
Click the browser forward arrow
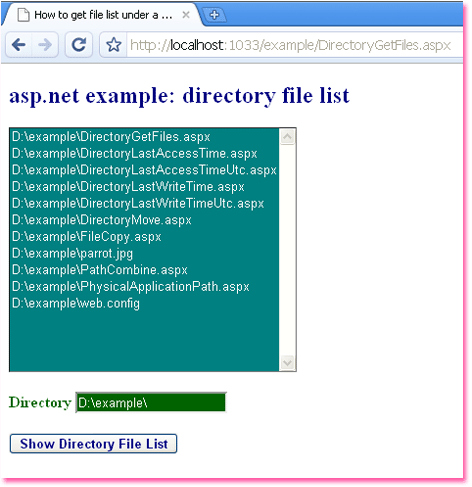(x=45, y=44)
